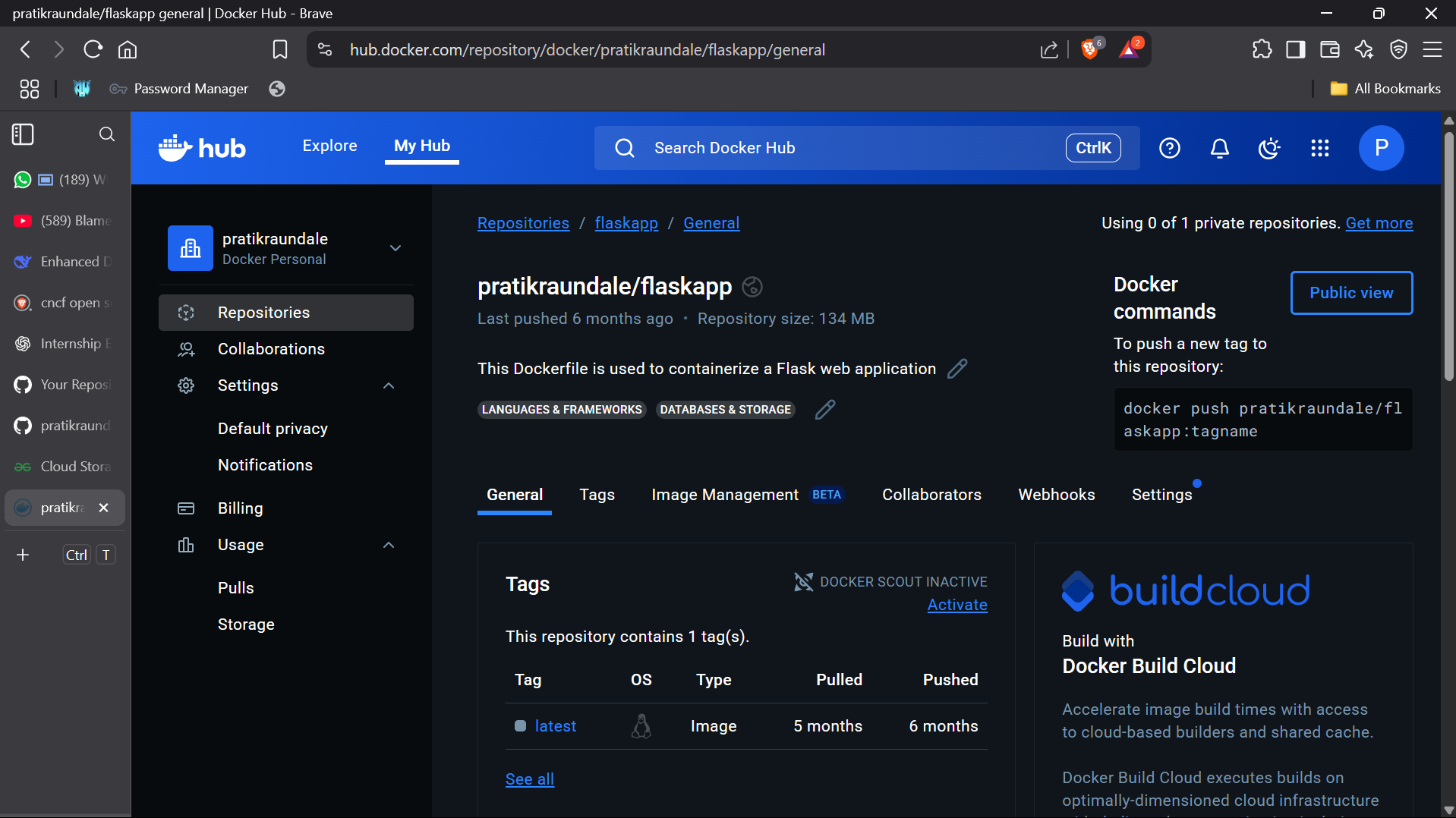Click the vertical tabs collapse icon
Screen dimensions: 1456x818
pyautogui.click(x=23, y=134)
